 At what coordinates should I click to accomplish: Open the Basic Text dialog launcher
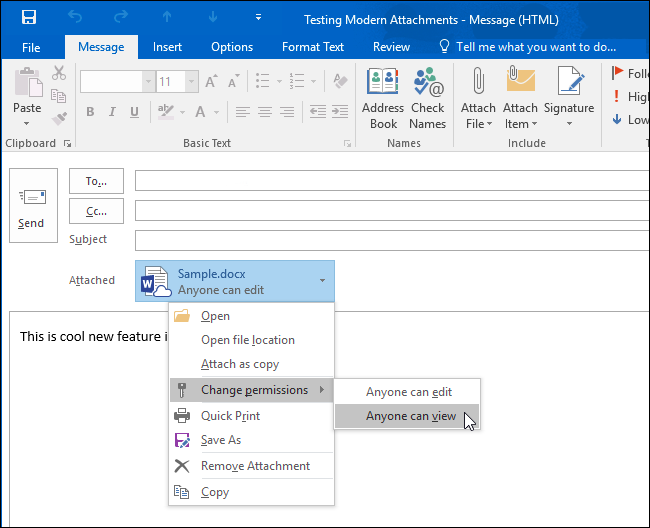pyautogui.click(x=347, y=143)
